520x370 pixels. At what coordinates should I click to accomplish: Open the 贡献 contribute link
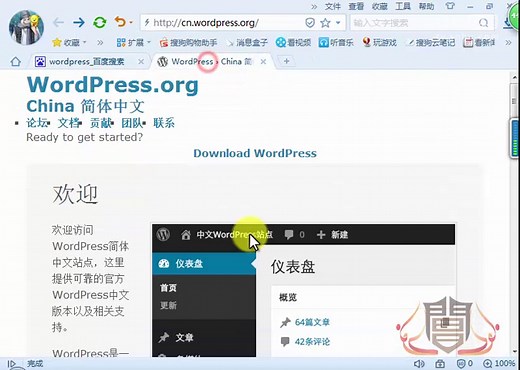click(x=100, y=123)
